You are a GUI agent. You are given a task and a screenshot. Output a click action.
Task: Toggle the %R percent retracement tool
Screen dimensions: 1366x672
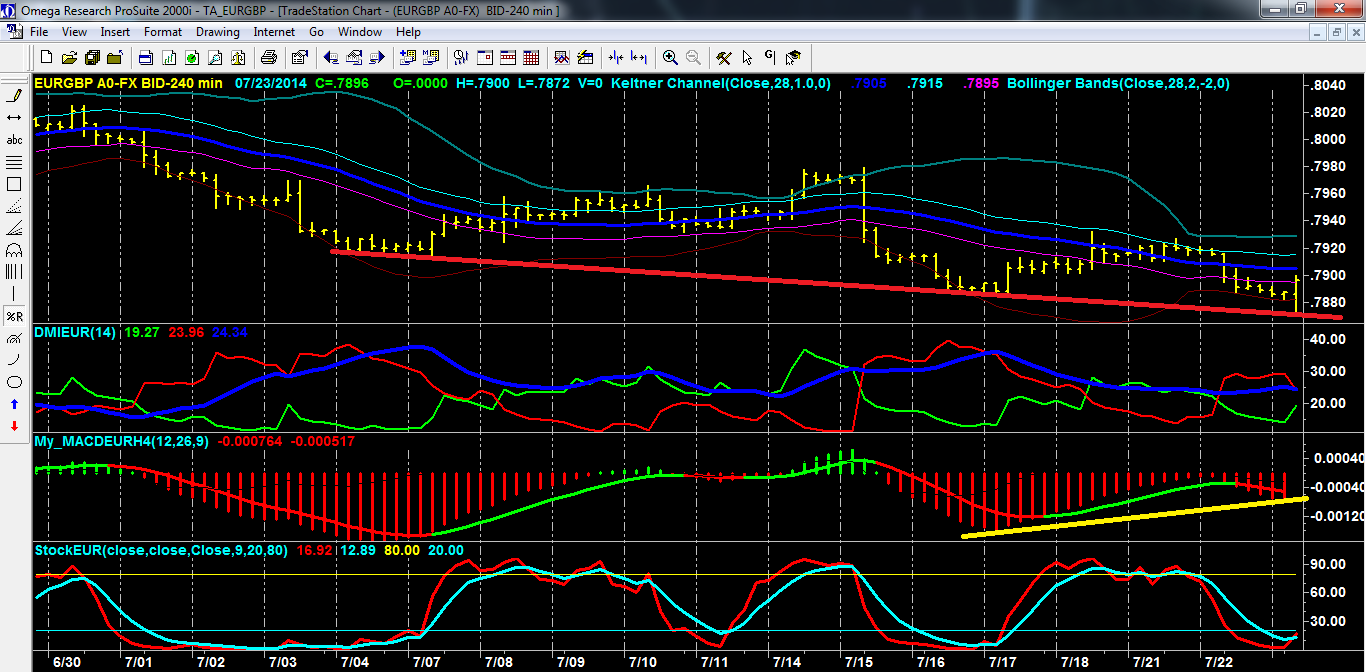15,316
